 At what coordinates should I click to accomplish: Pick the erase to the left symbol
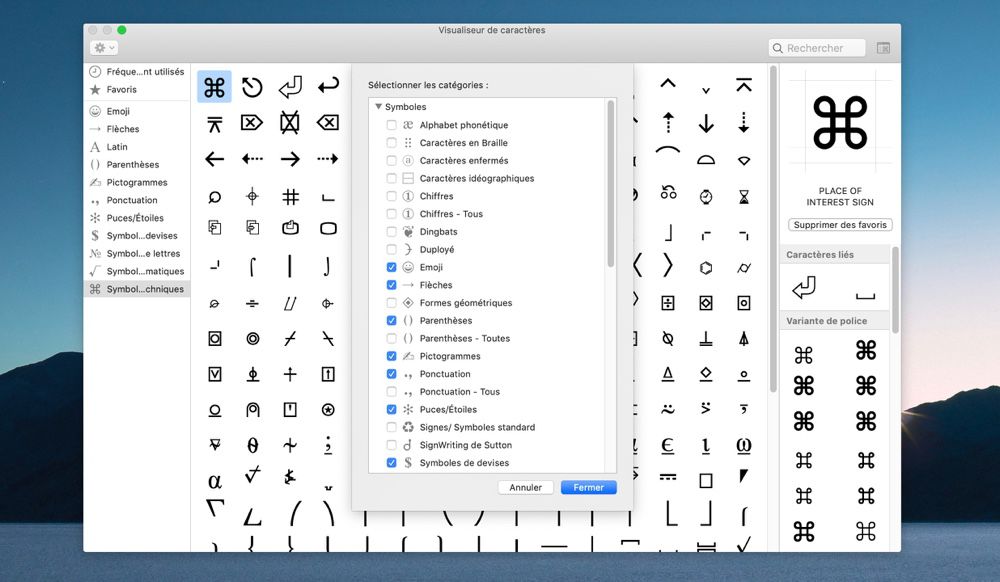pos(328,122)
